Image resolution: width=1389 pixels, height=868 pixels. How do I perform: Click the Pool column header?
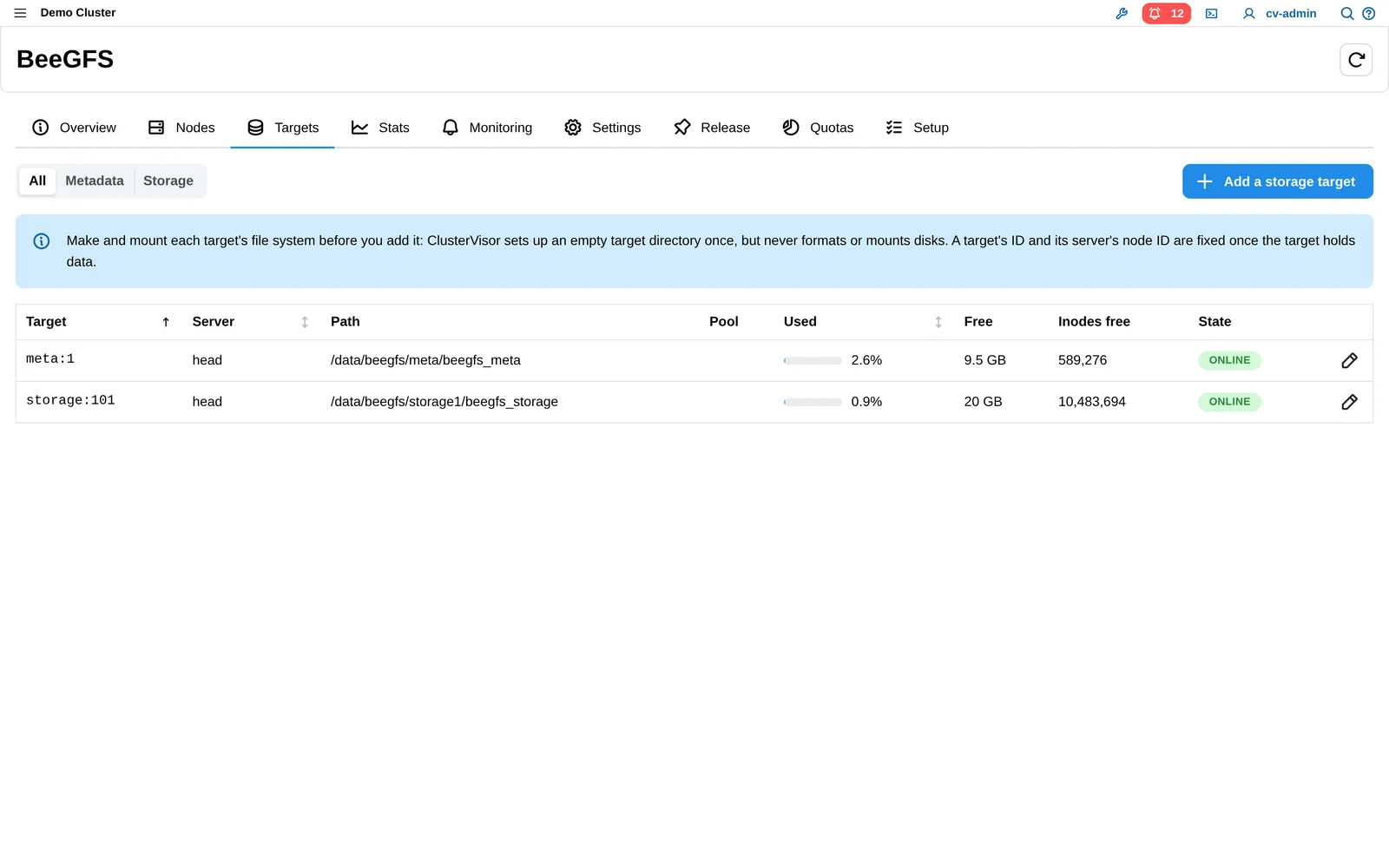click(724, 322)
